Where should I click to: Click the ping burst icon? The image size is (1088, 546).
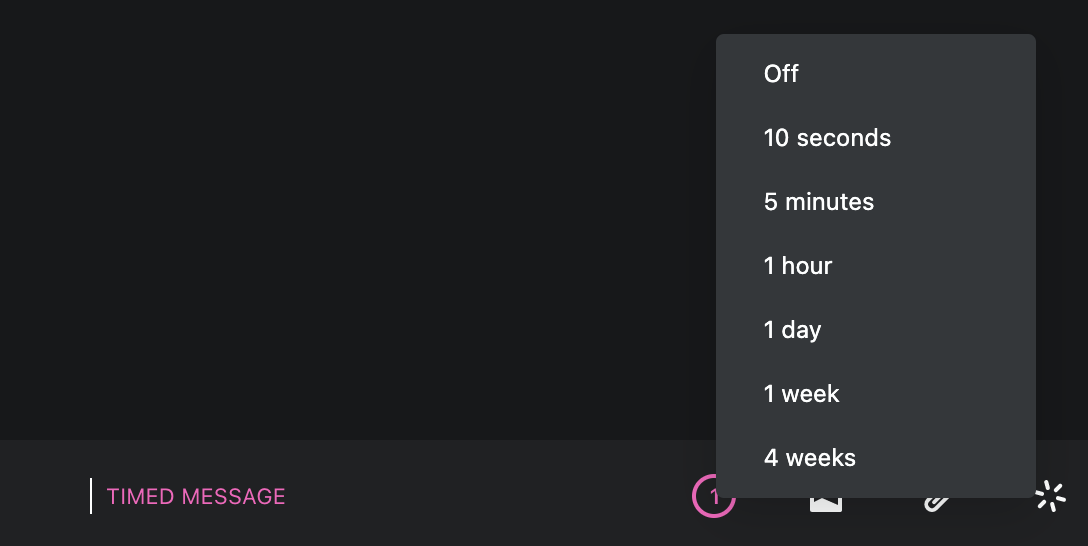click(x=1049, y=496)
